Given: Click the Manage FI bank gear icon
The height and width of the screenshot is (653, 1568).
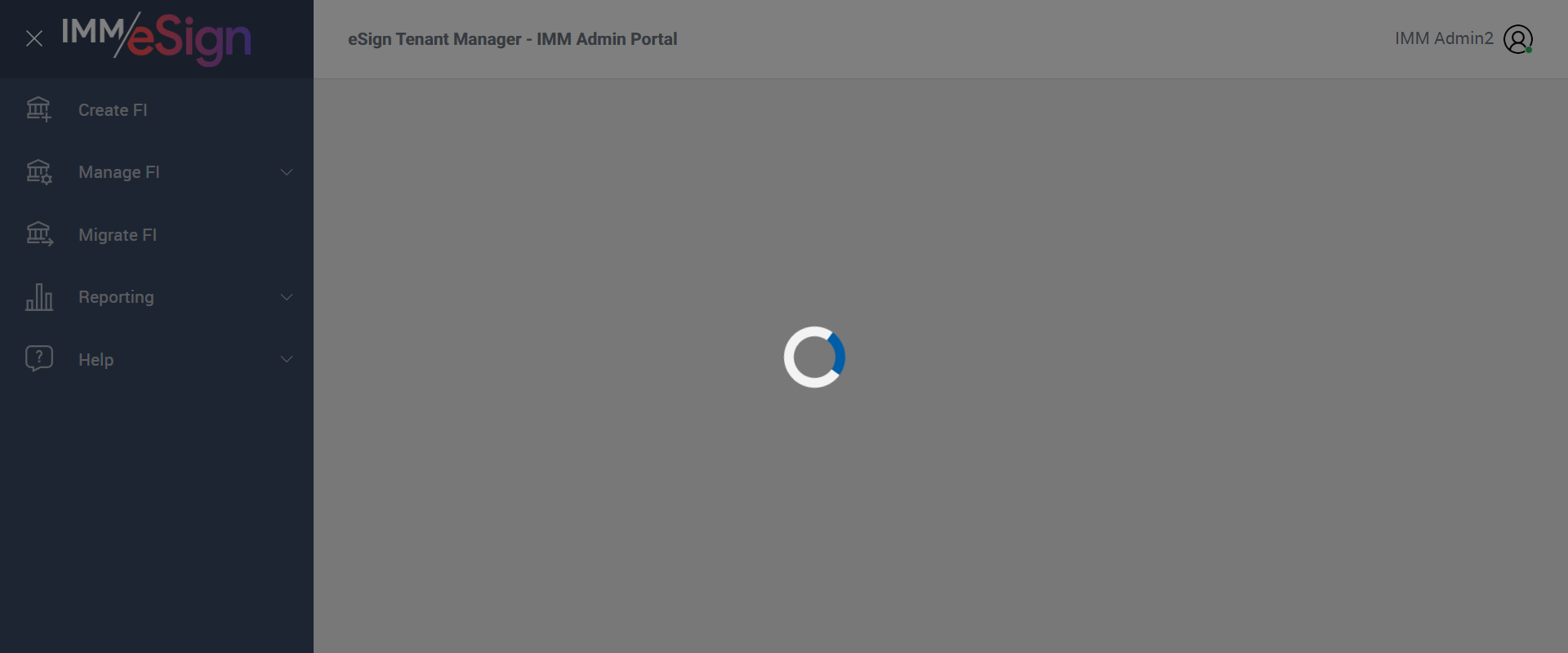Looking at the screenshot, I should point(38,172).
